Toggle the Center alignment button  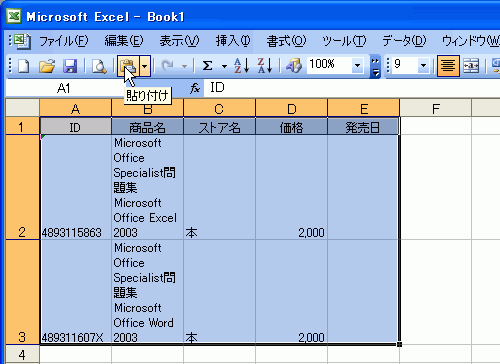tap(448, 66)
